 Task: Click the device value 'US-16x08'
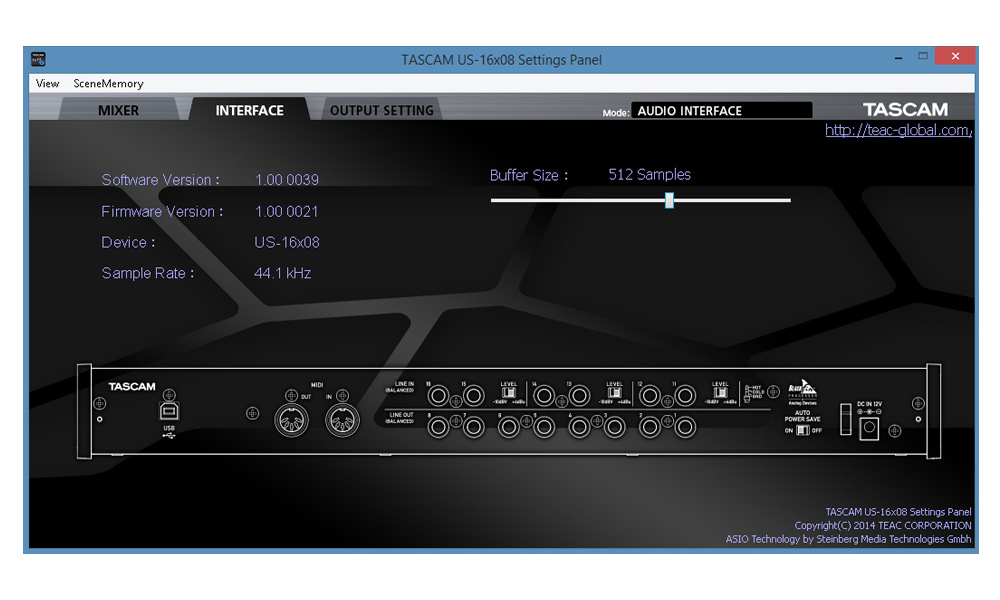286,242
